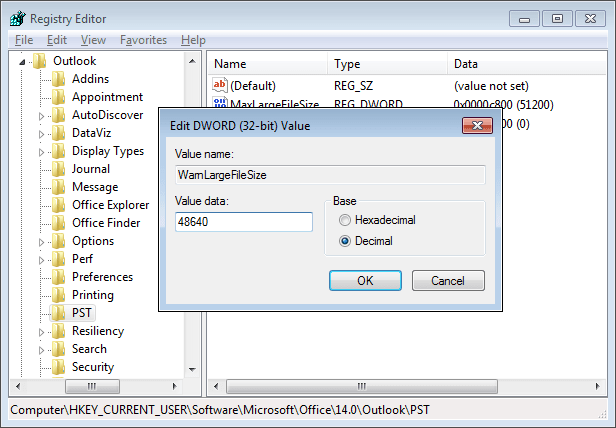Expand the Display Types key

click(41, 152)
